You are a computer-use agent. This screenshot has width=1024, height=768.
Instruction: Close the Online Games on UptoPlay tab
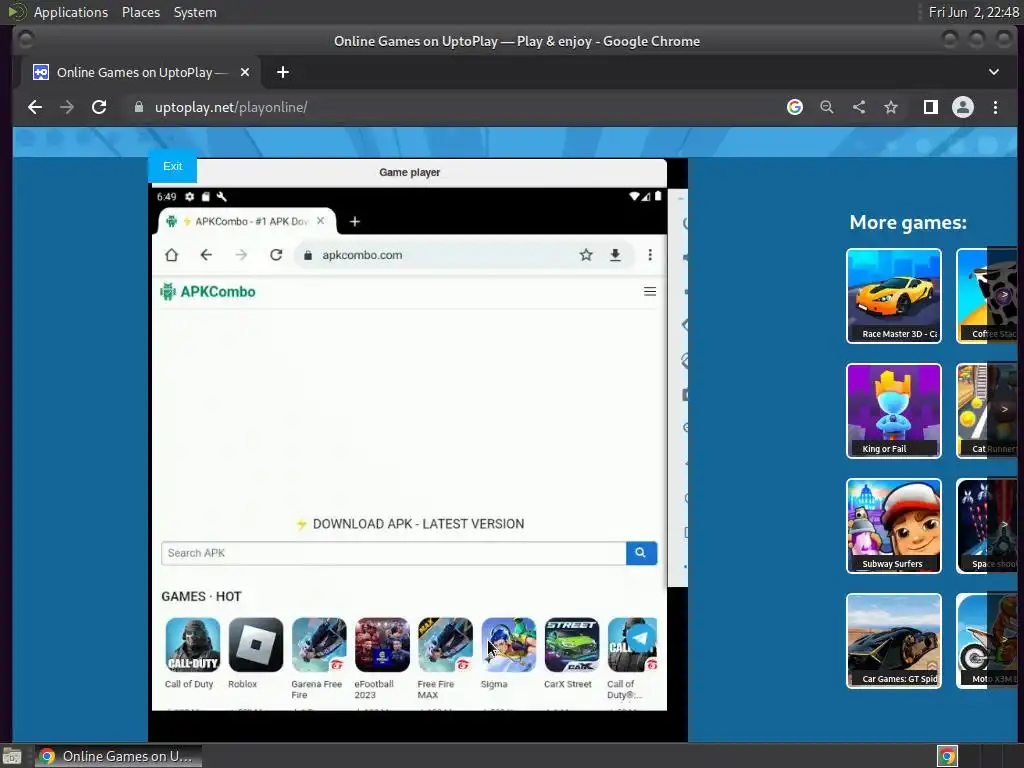tap(245, 72)
